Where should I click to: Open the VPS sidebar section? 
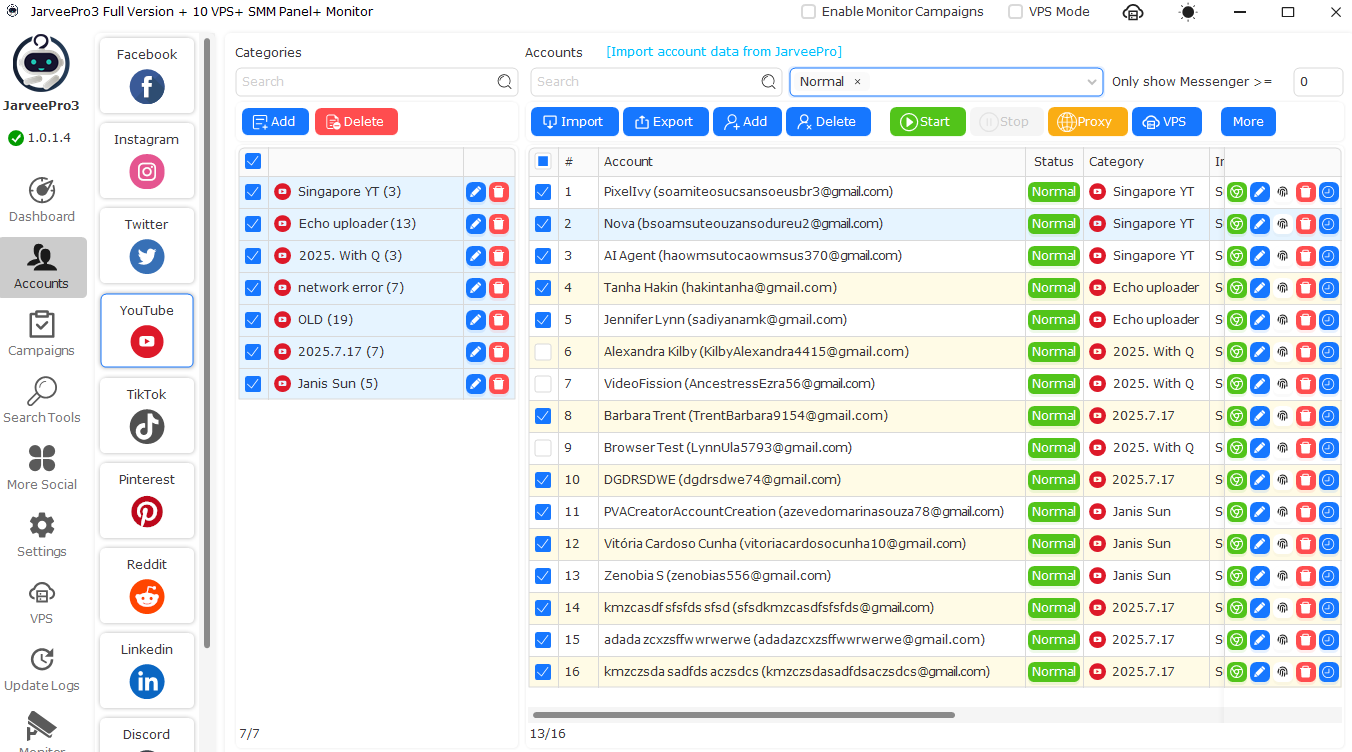point(42,602)
